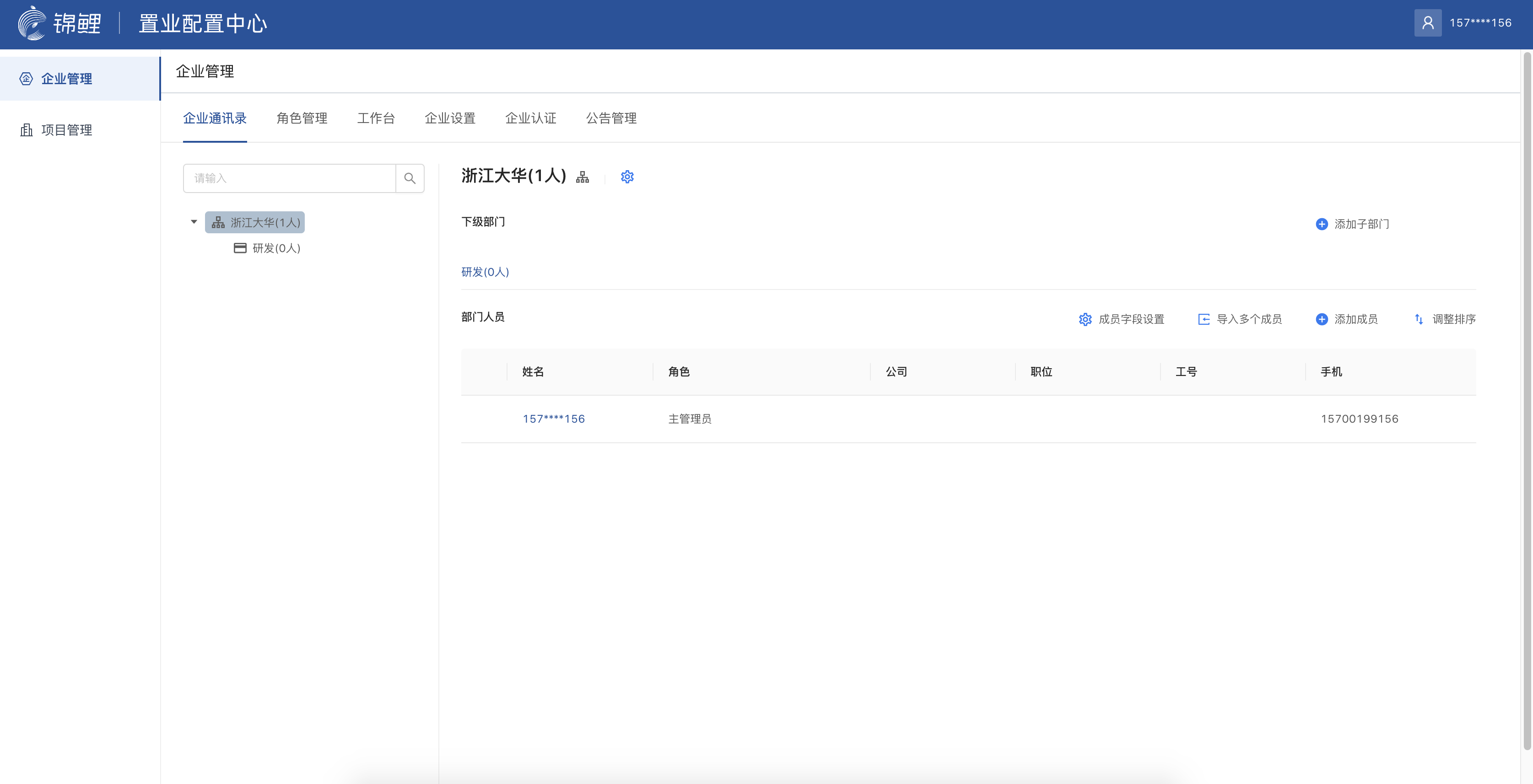Click the vertical page scrollbar

[x=1527, y=402]
